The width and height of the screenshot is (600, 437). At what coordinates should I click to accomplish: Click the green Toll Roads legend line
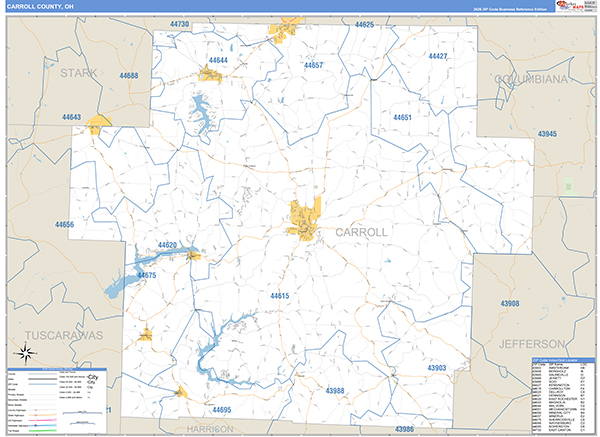point(42,430)
